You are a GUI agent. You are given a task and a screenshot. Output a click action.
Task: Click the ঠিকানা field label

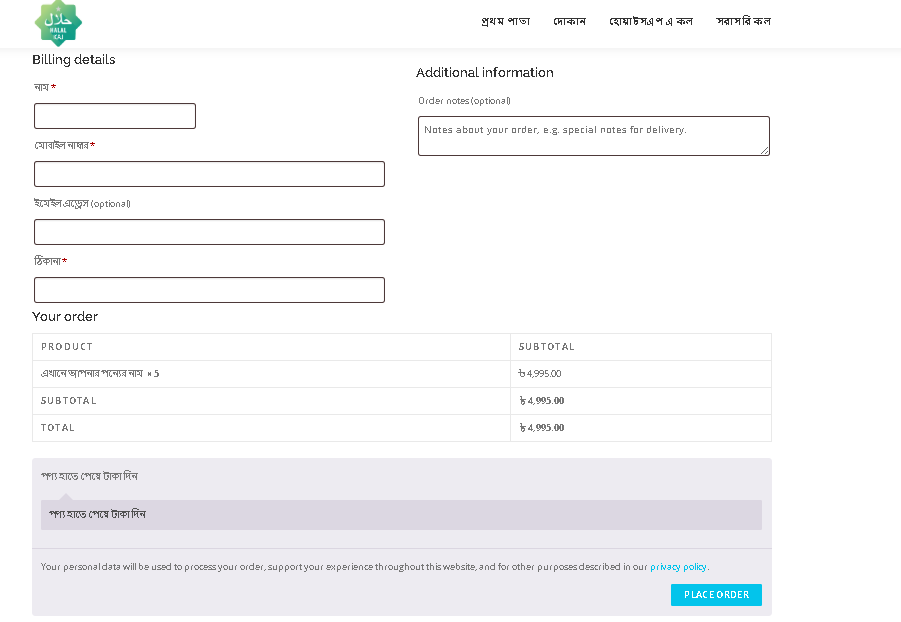pyautogui.click(x=48, y=262)
